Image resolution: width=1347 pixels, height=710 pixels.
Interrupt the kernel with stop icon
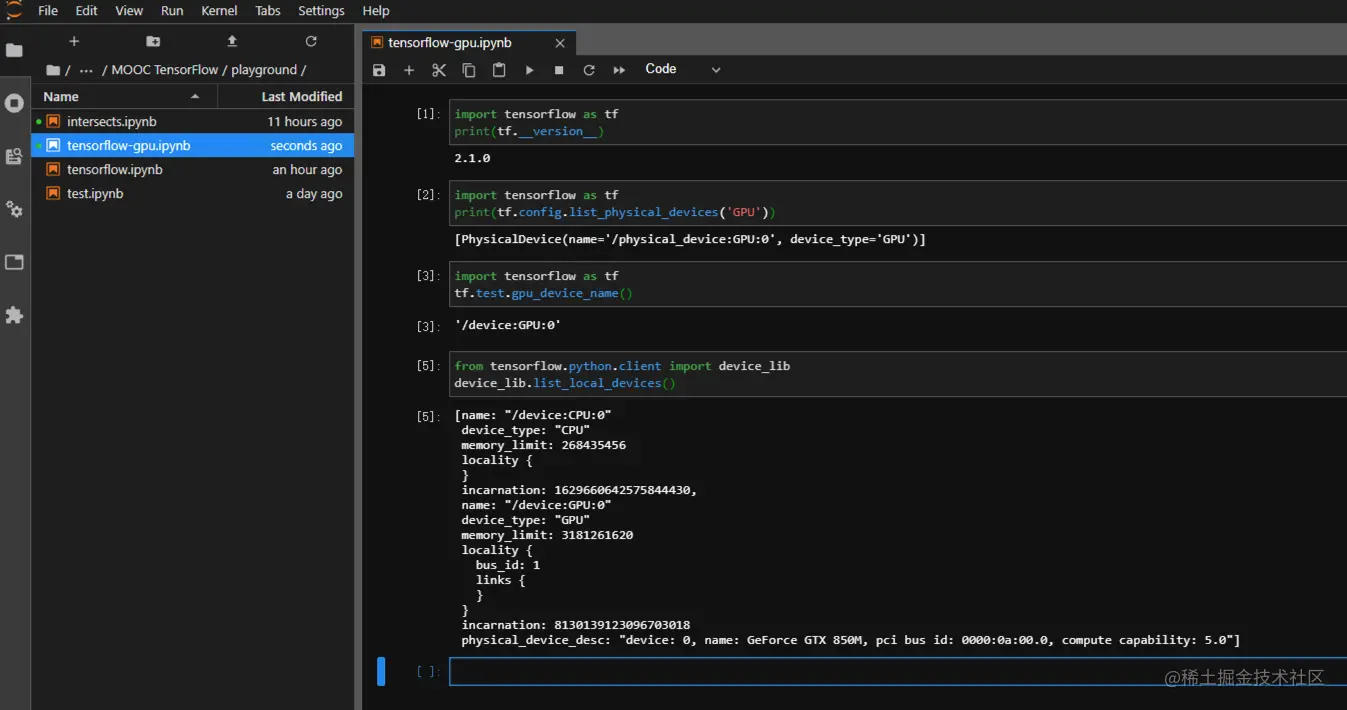point(559,70)
